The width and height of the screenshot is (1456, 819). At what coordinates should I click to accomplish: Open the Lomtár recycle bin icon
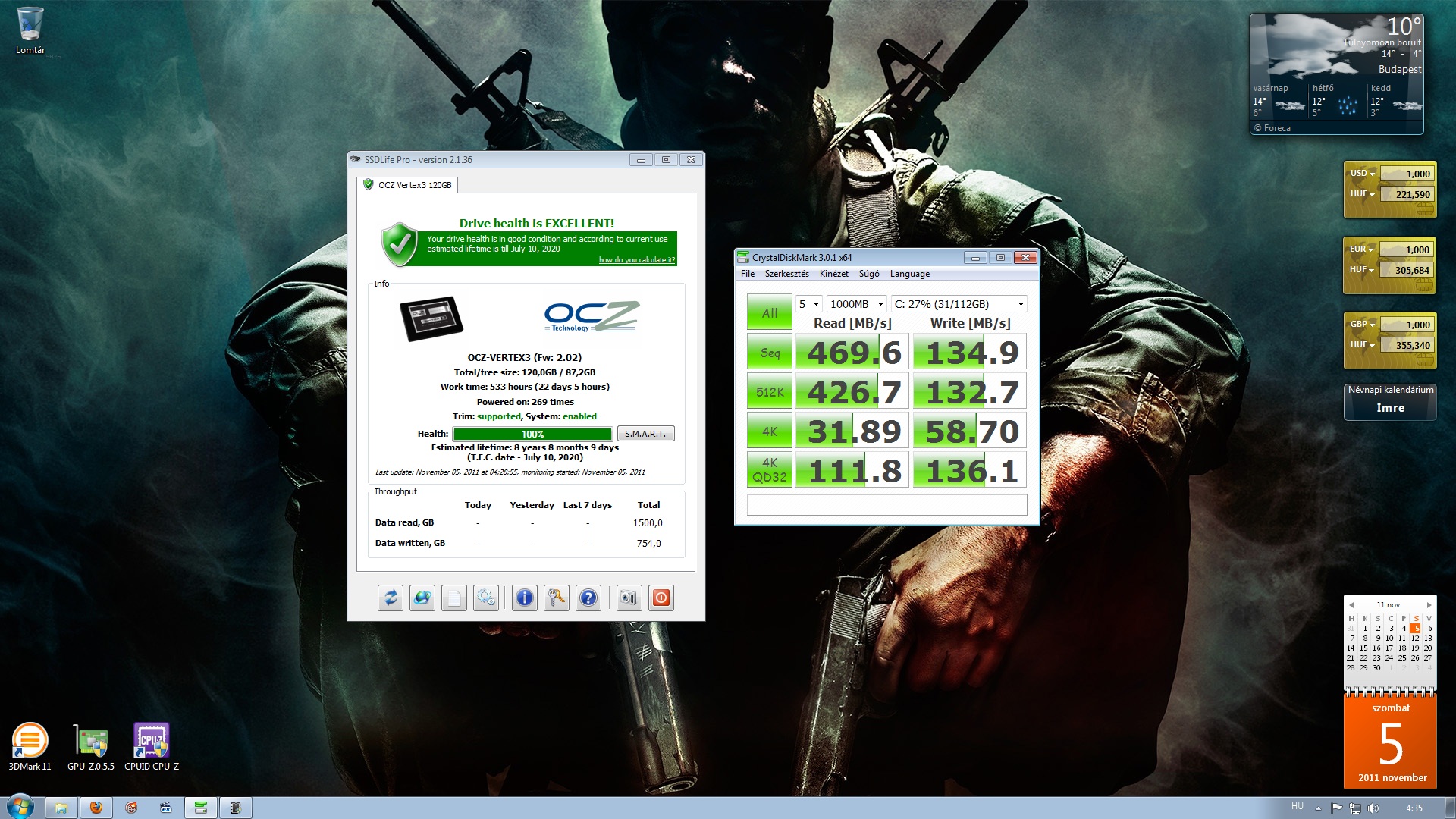[x=30, y=32]
